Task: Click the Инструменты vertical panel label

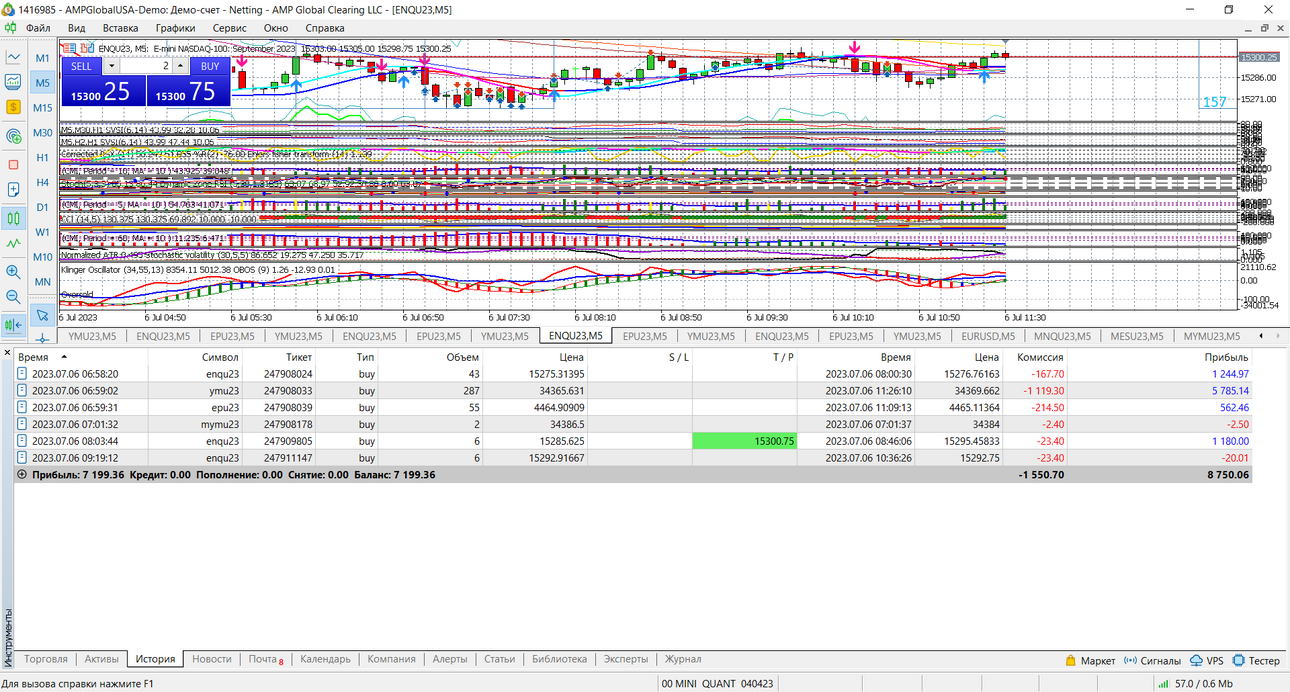Action: 9,636
